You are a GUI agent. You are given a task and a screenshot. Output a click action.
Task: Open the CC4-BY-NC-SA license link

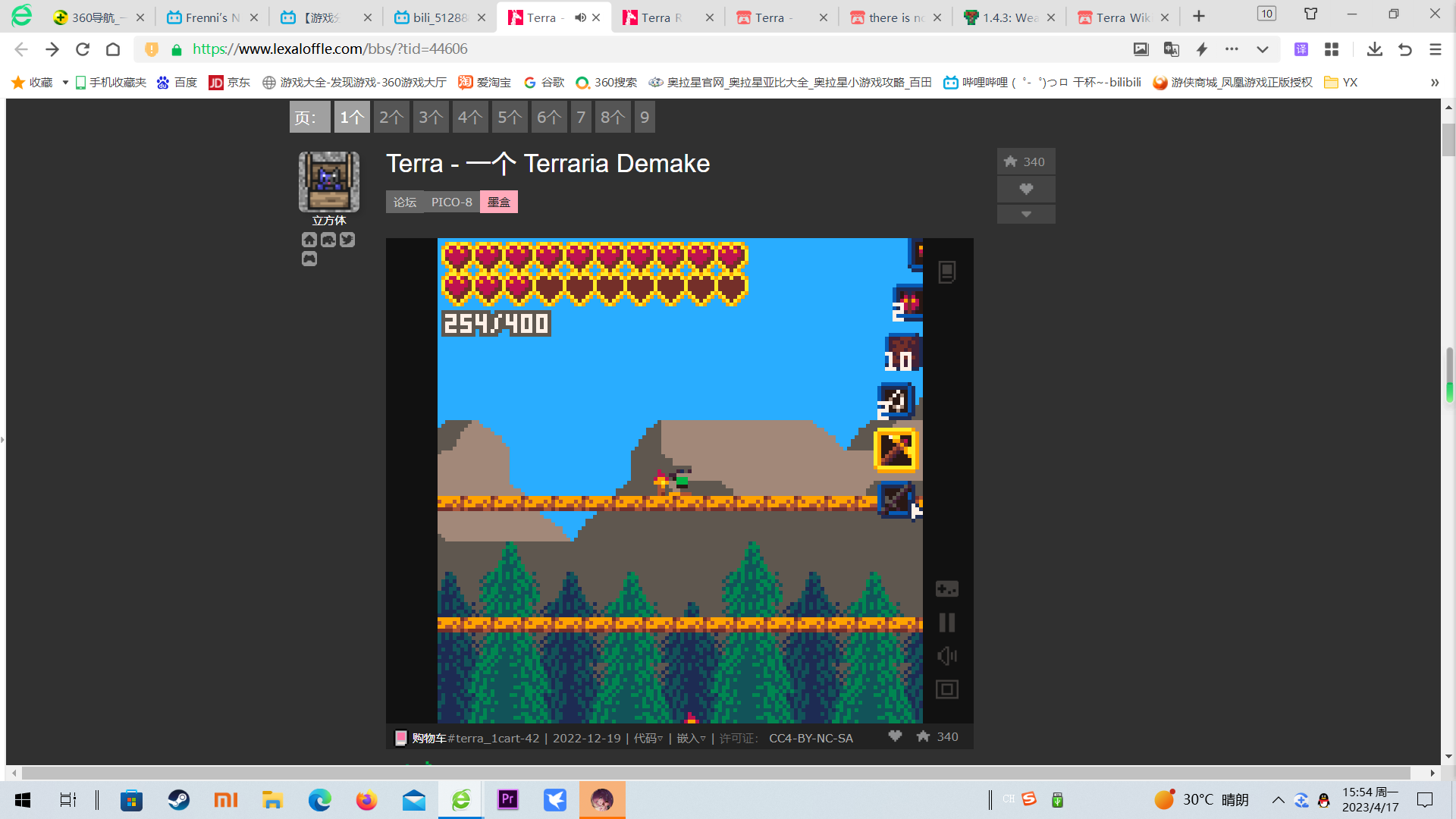pyautogui.click(x=811, y=738)
